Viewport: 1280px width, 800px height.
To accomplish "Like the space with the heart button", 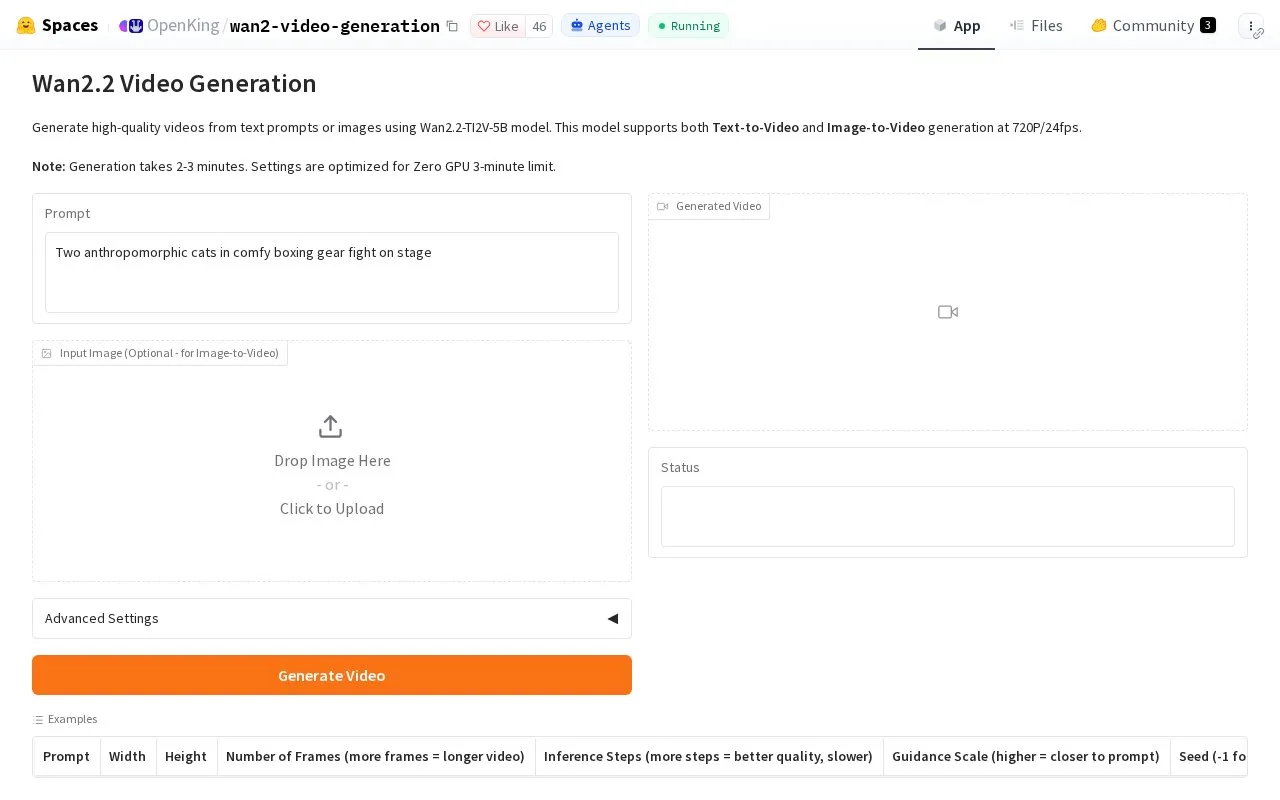I will pyautogui.click(x=498, y=26).
